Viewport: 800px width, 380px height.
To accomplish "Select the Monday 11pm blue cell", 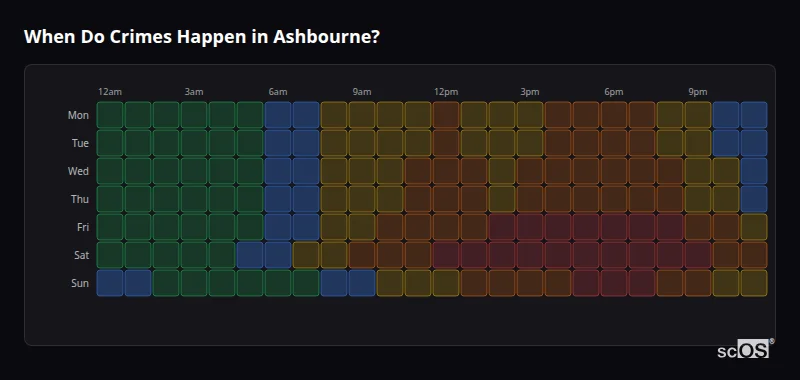I will [754, 115].
